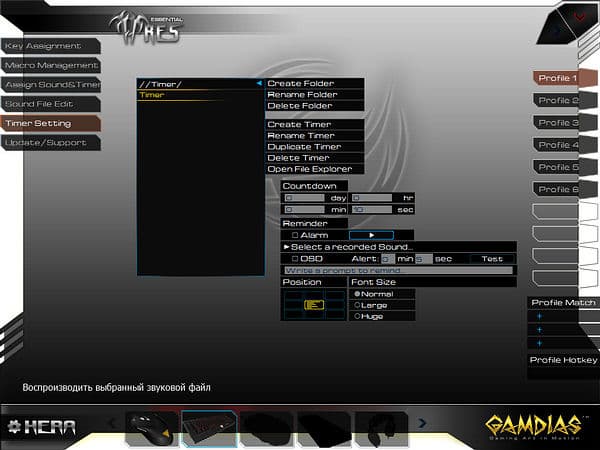
Task: Focus the countdown sec field
Action: coord(372,209)
